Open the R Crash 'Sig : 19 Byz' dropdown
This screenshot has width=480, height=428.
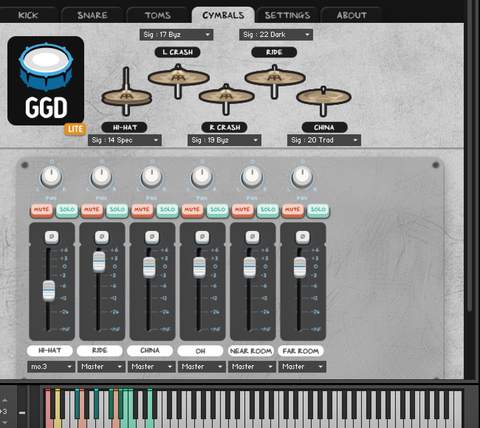[x=224, y=140]
